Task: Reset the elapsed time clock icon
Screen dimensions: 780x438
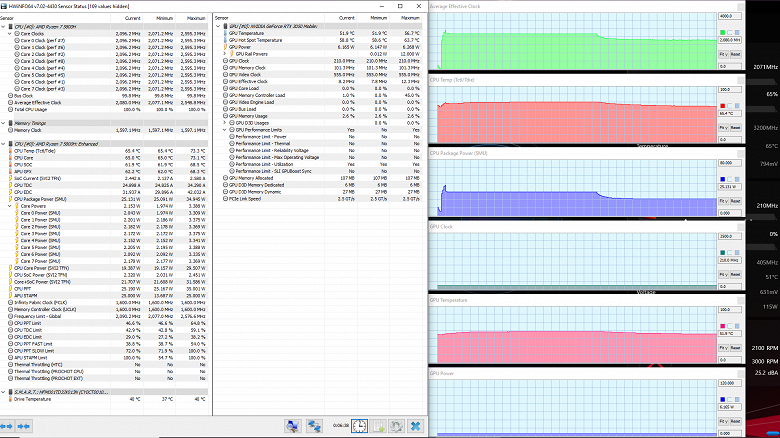Action: (x=357, y=425)
